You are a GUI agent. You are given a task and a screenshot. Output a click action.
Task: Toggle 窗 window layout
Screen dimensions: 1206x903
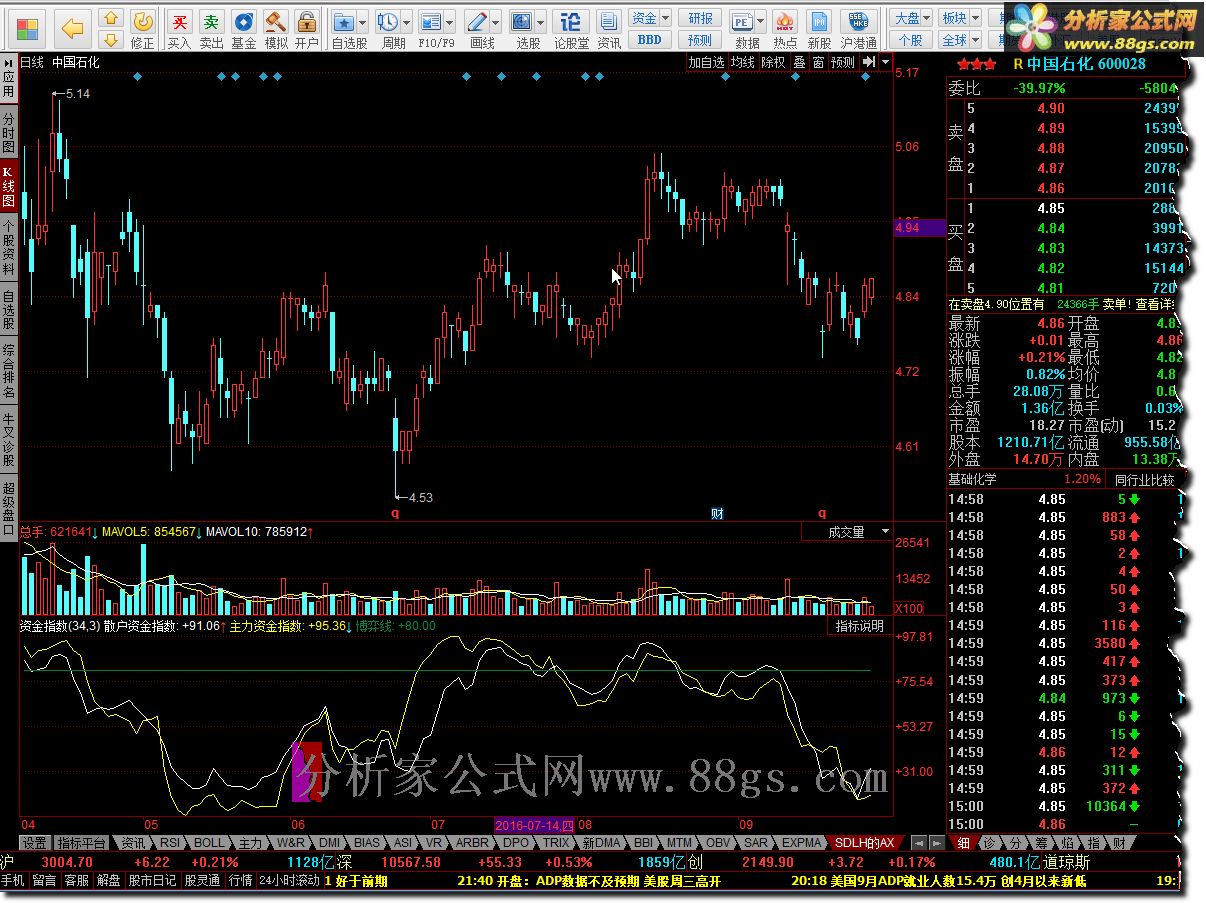click(x=818, y=62)
